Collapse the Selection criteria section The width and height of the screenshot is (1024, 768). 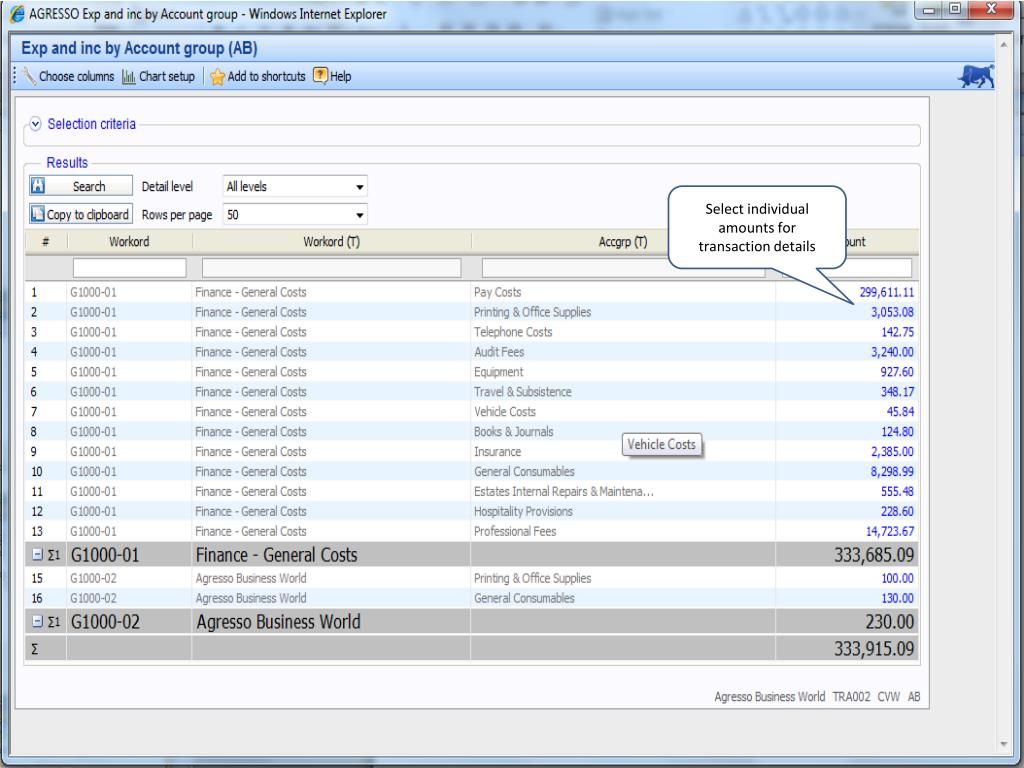(x=35, y=123)
